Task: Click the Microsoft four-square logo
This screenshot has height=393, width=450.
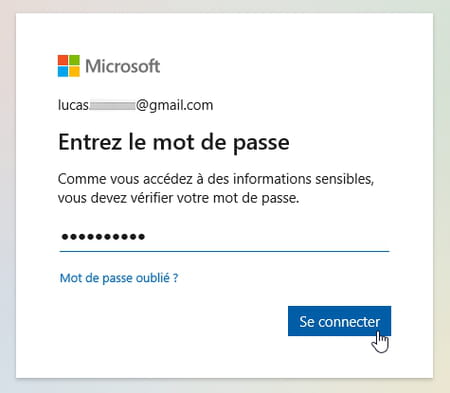Action: coord(69,66)
